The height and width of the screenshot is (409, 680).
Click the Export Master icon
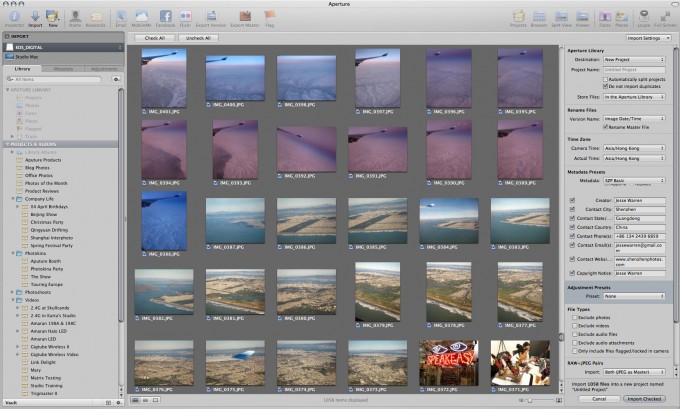pyautogui.click(x=245, y=17)
